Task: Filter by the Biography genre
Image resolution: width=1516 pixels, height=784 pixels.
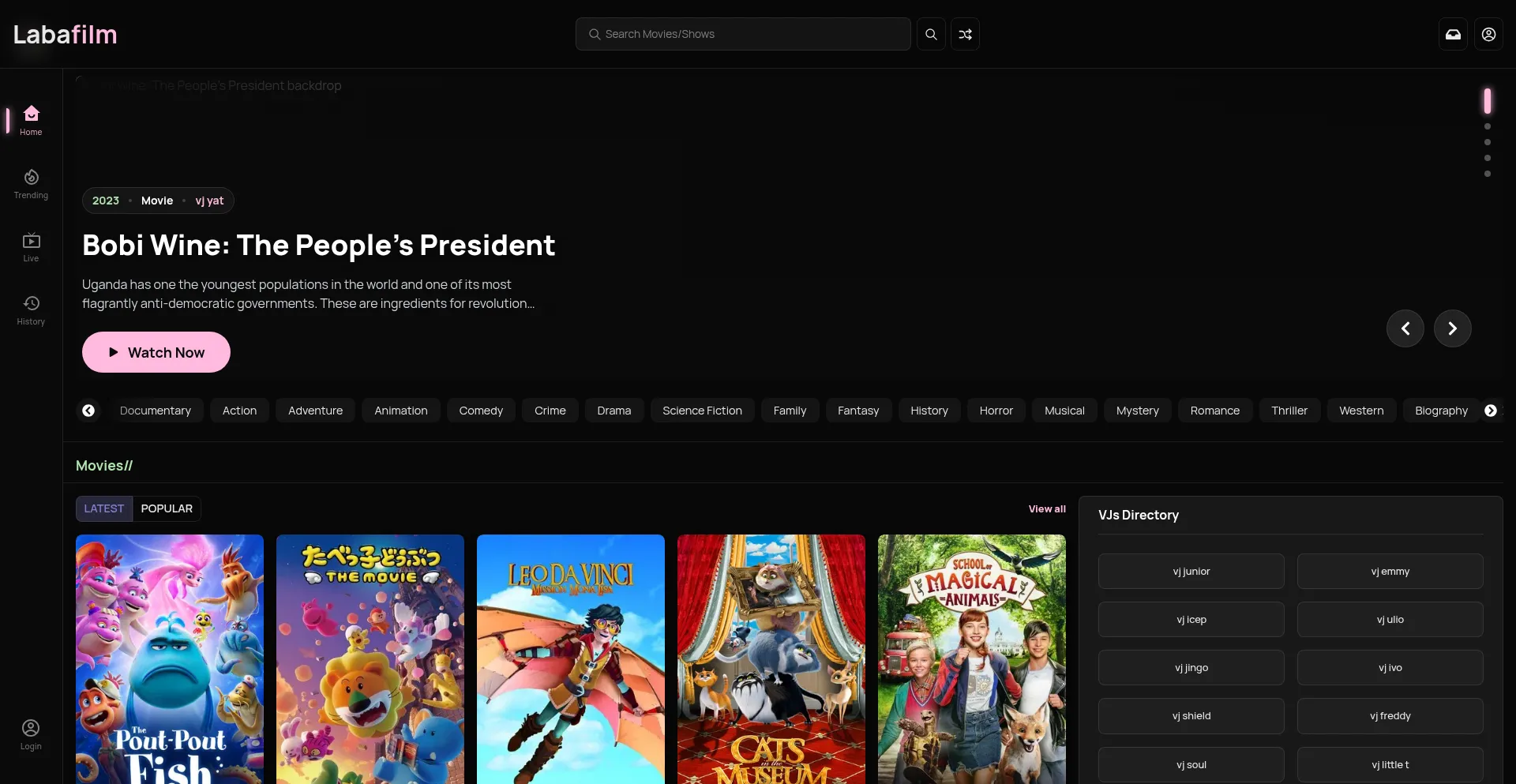Action: point(1442,411)
